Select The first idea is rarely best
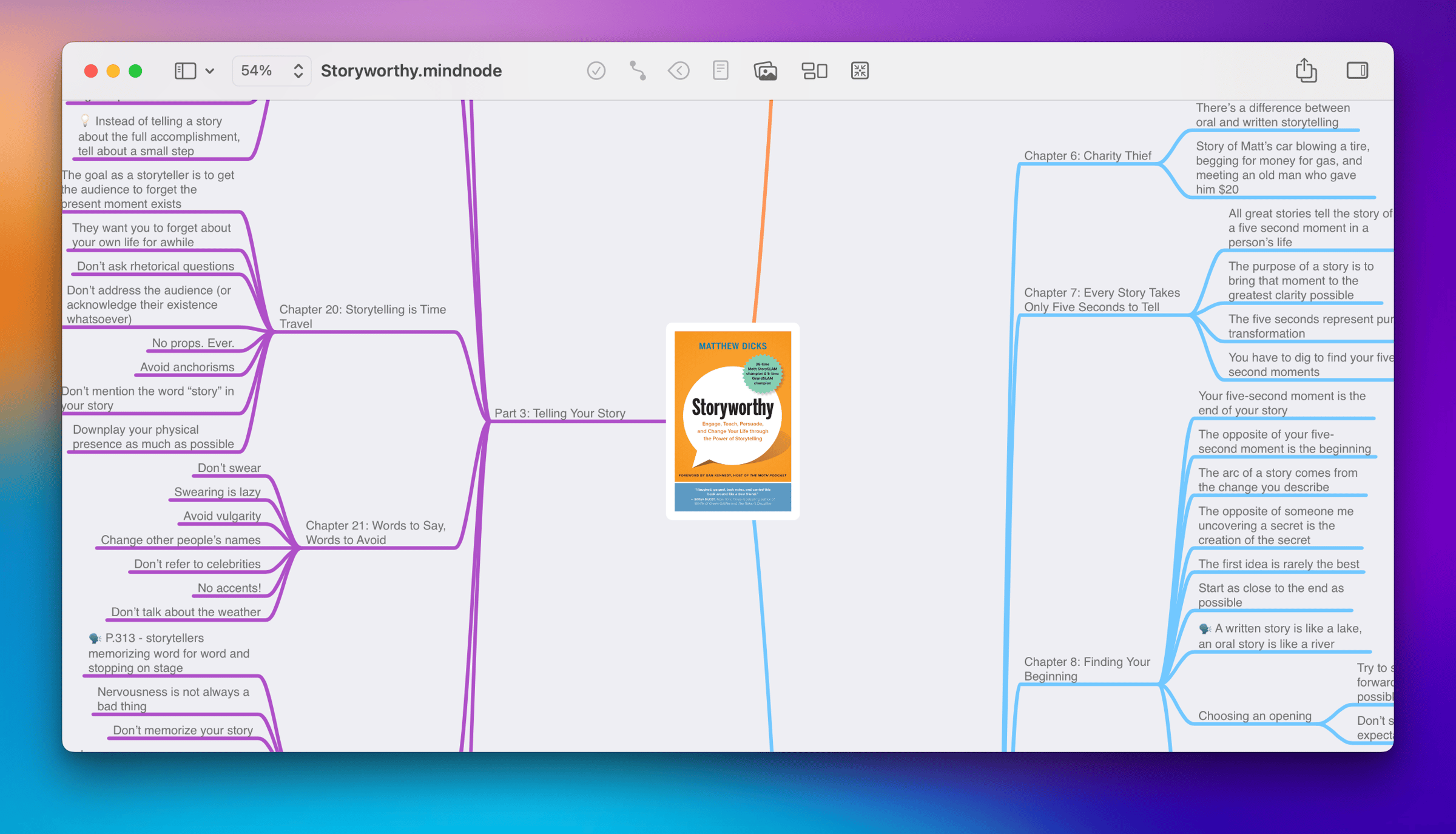This screenshot has height=834, width=1456. point(1278,564)
